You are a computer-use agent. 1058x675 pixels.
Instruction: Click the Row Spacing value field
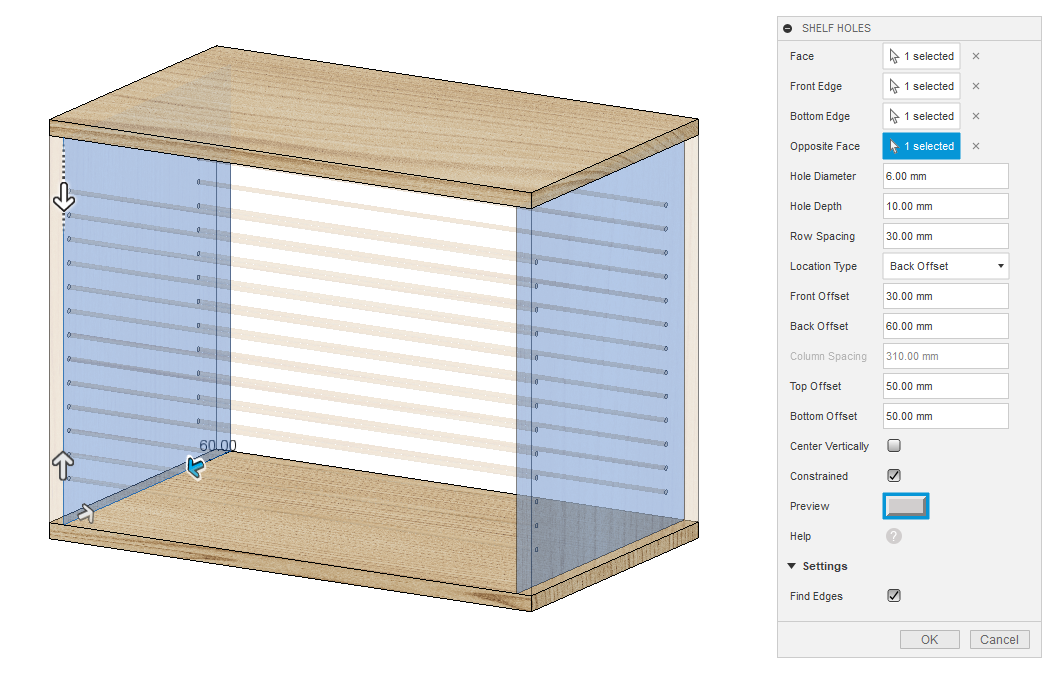pos(945,236)
